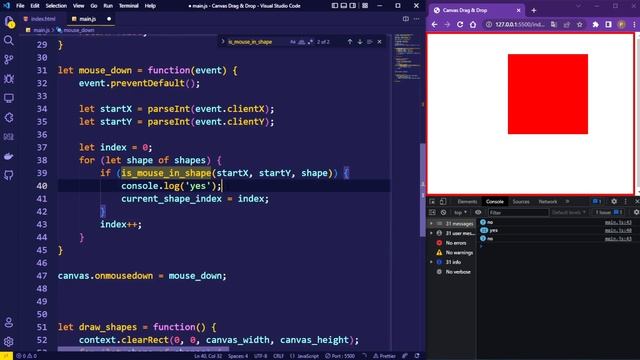The width and height of the screenshot is (640, 360).
Task: Click Ln 40, Col 32 in status bar
Action: click(x=208, y=356)
